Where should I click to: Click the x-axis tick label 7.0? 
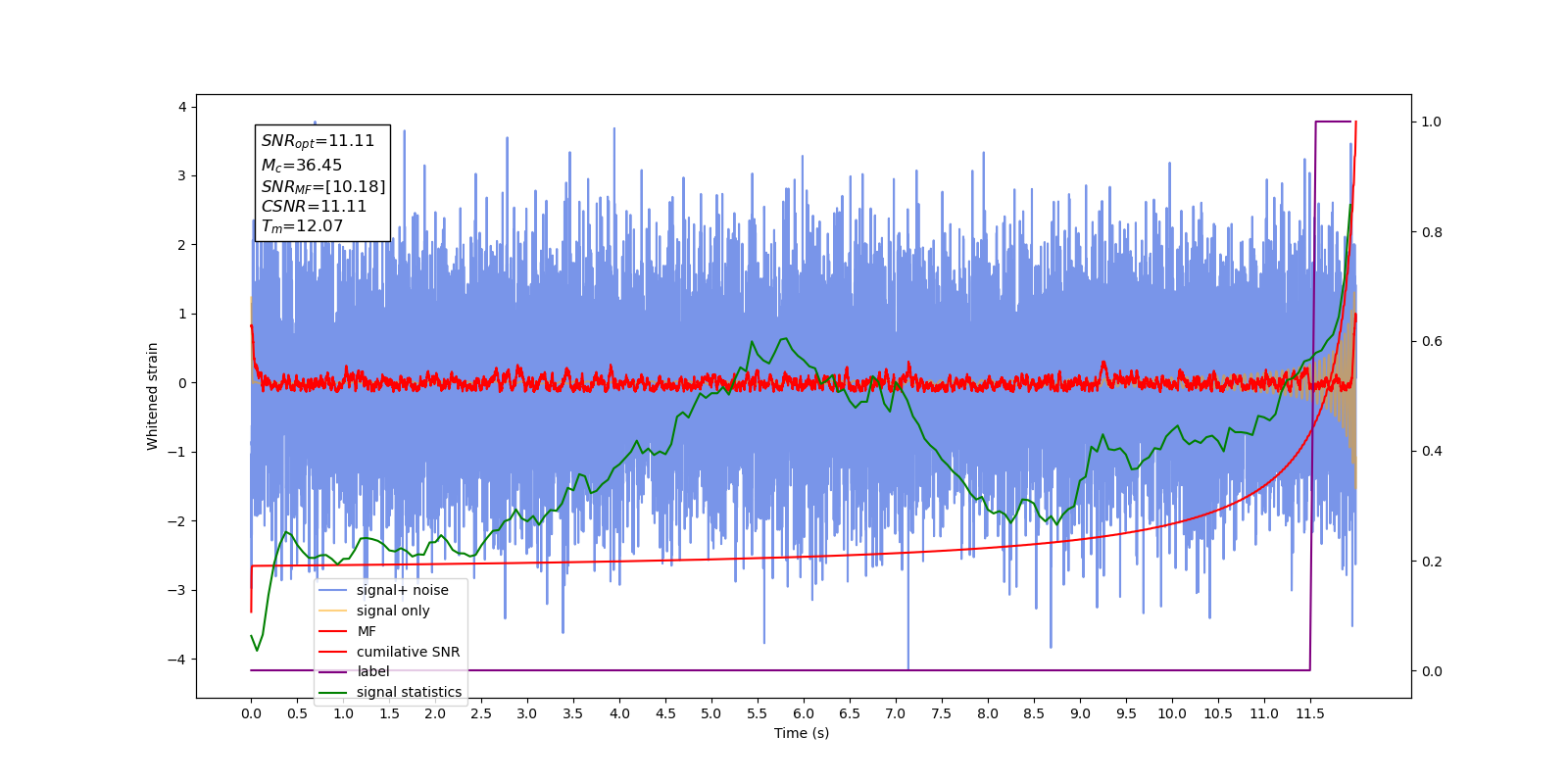pyautogui.click(x=896, y=713)
